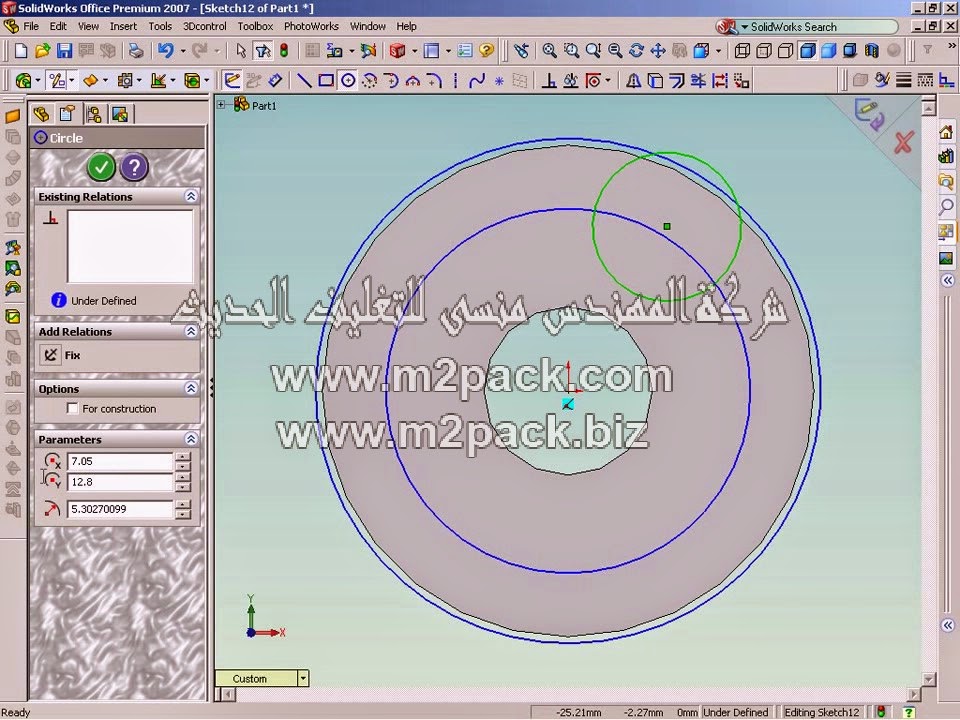The image size is (960, 720).
Task: Select the Centerline tool
Action: tap(456, 80)
